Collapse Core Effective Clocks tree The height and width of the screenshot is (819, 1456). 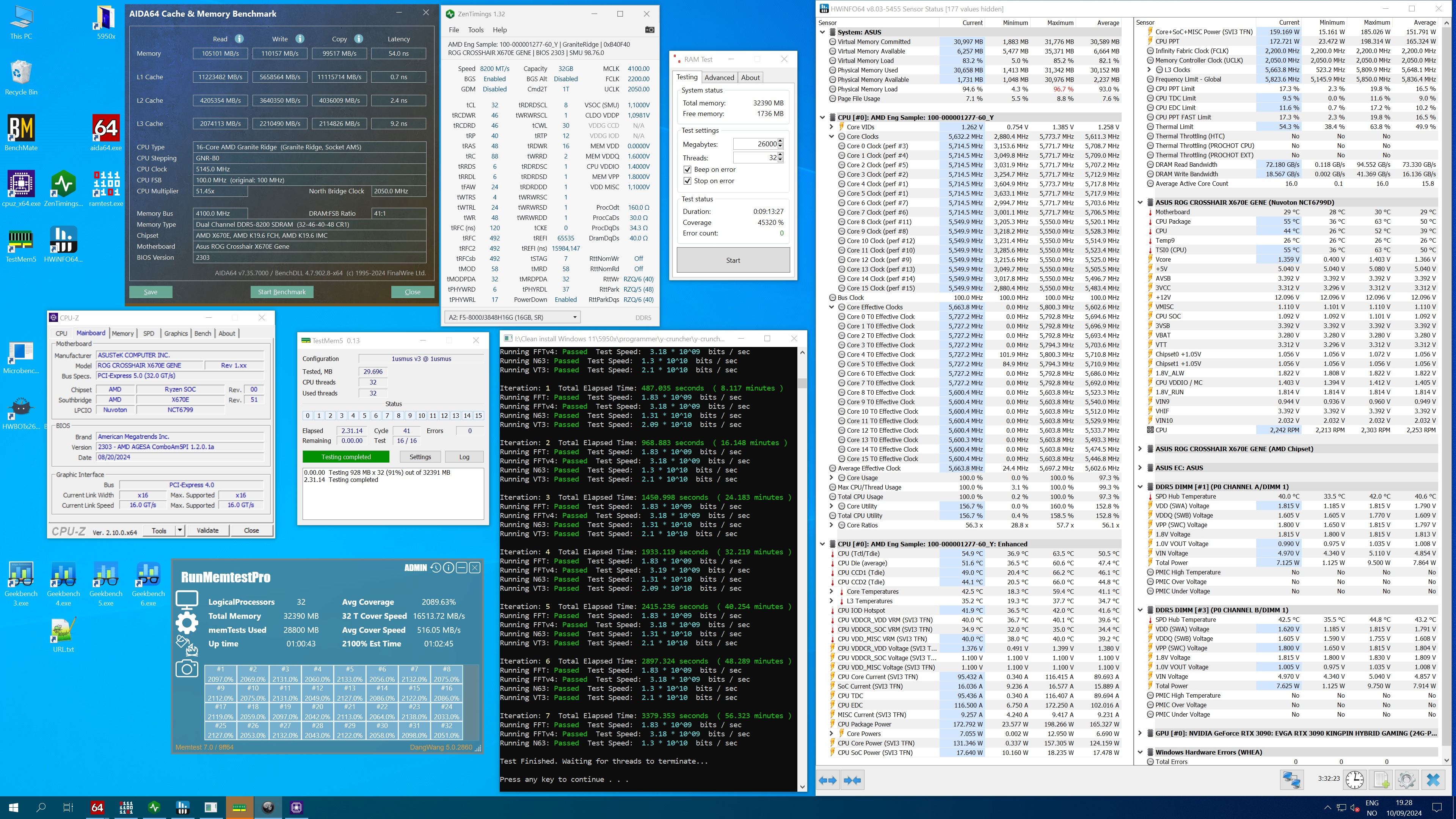(x=832, y=307)
